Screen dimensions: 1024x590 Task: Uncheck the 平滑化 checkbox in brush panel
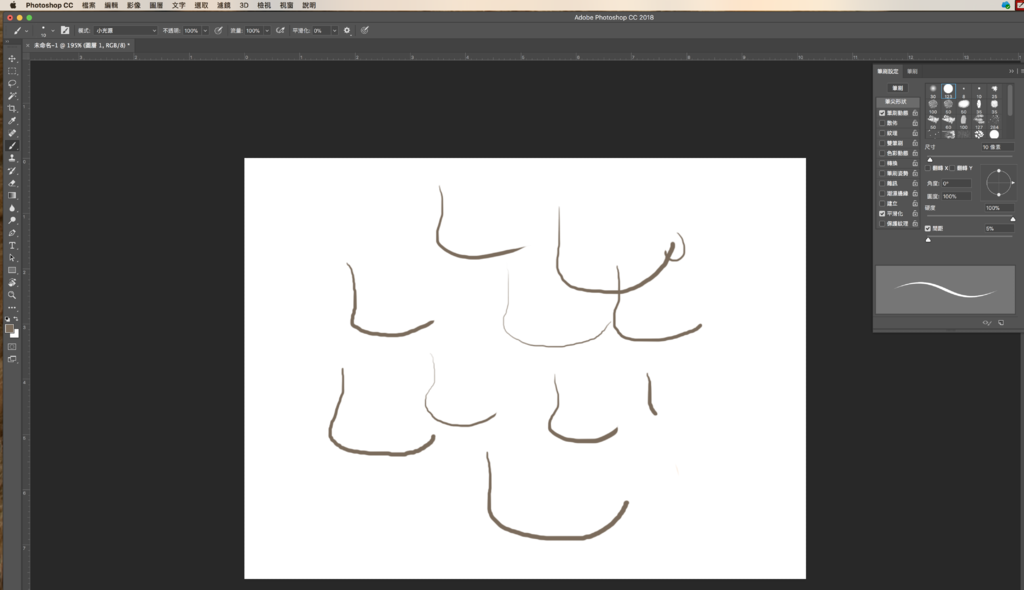[x=882, y=213]
